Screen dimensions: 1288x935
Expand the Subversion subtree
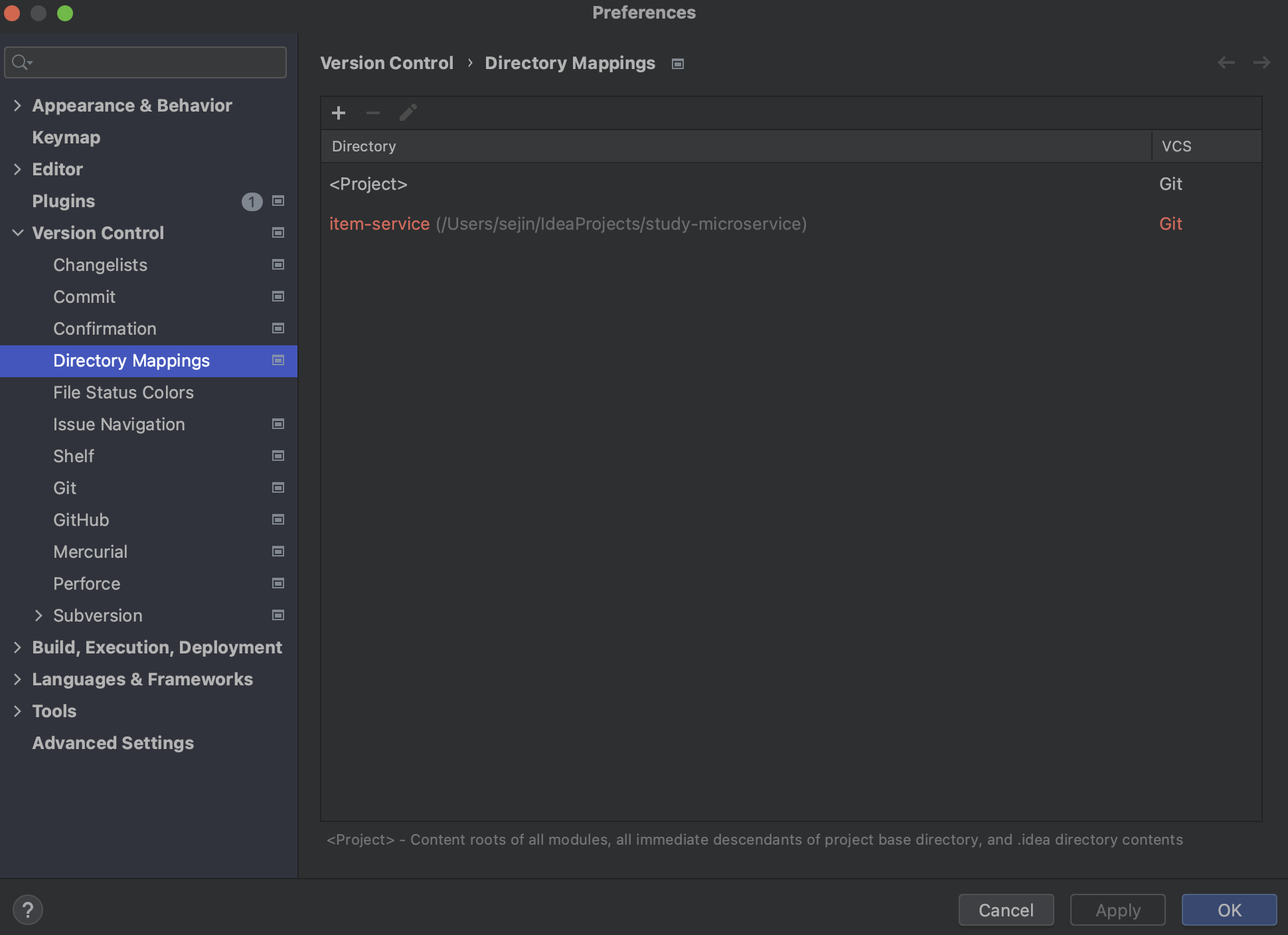point(39,616)
